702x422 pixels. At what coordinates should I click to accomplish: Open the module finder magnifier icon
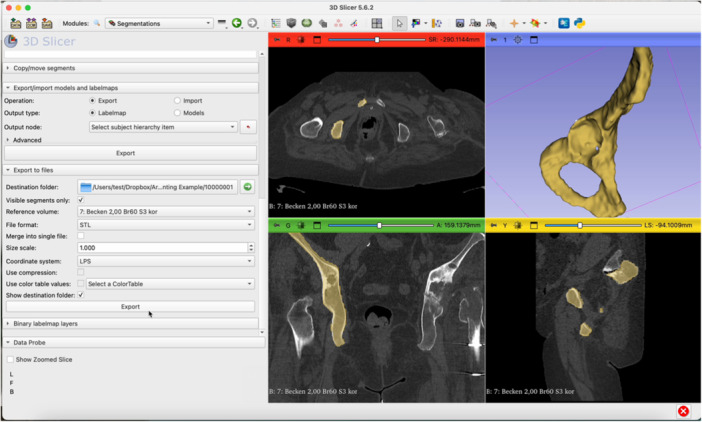pyautogui.click(x=97, y=23)
